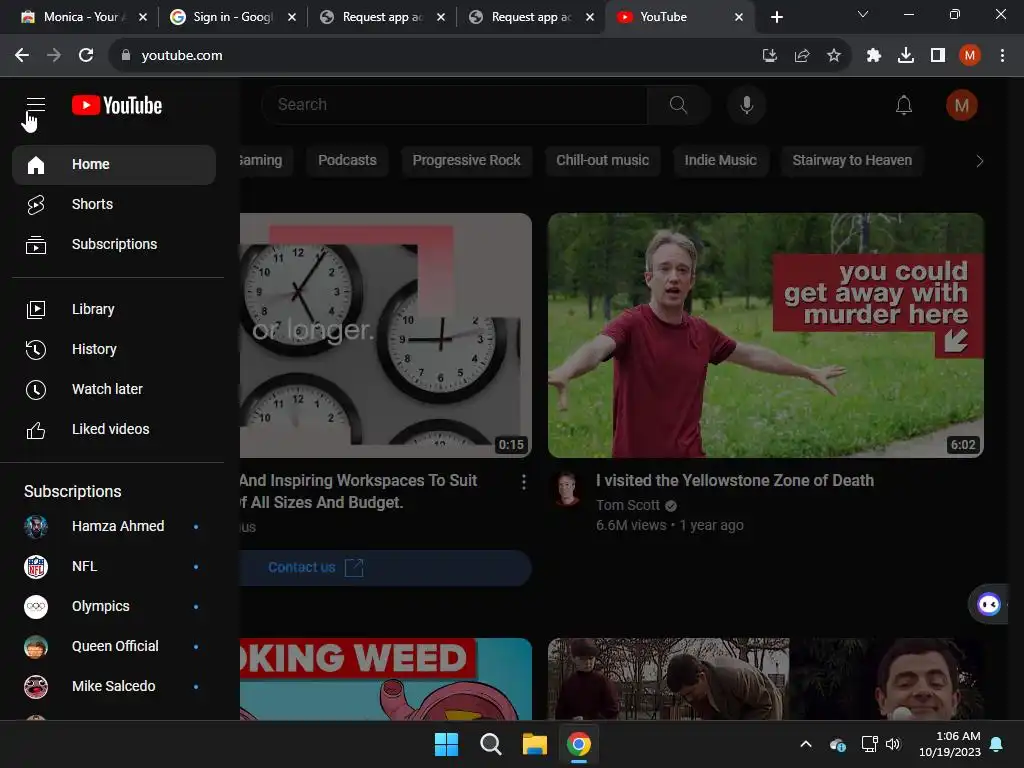Open the Chrome extensions puzzle icon
This screenshot has width=1024, height=768.
[874, 56]
